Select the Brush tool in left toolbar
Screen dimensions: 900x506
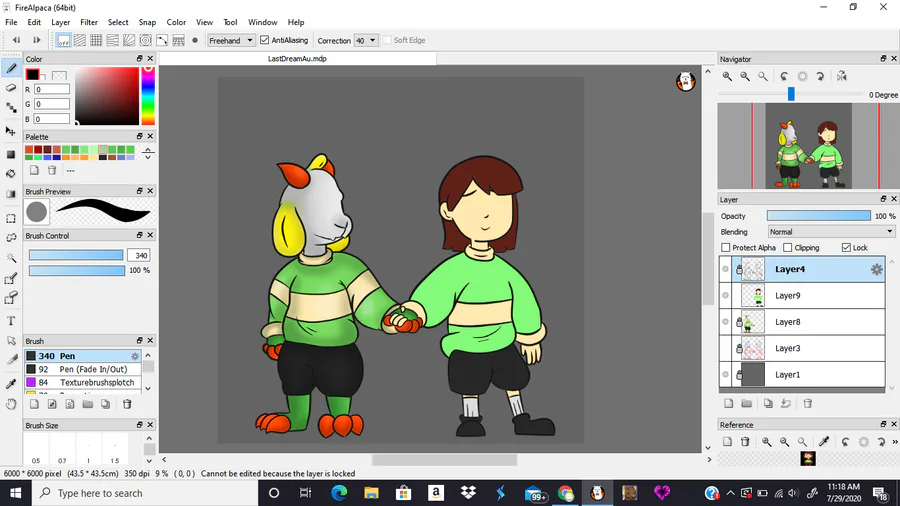pos(11,68)
